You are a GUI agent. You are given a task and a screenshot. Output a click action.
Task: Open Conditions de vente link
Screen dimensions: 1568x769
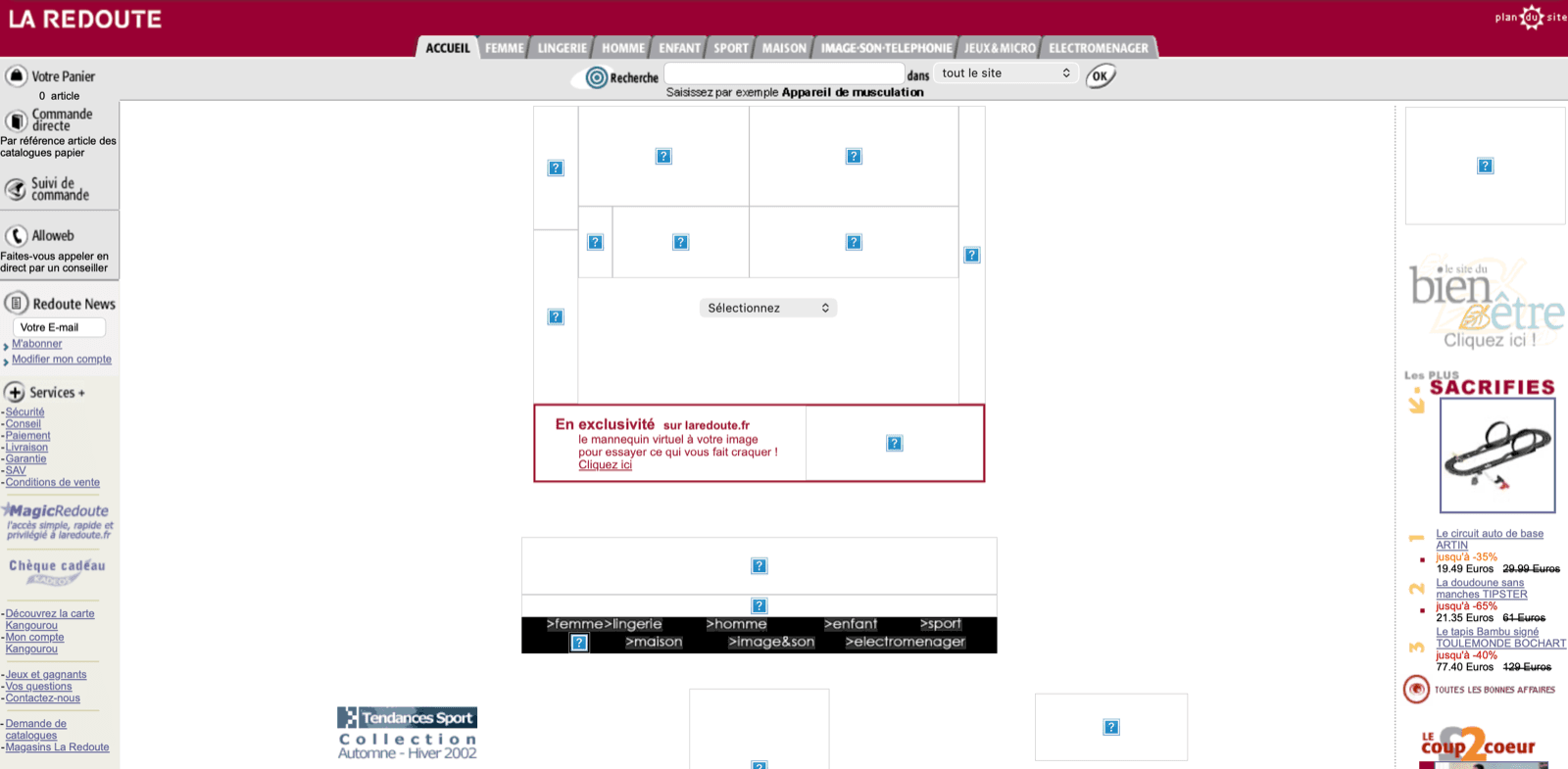[53, 483]
